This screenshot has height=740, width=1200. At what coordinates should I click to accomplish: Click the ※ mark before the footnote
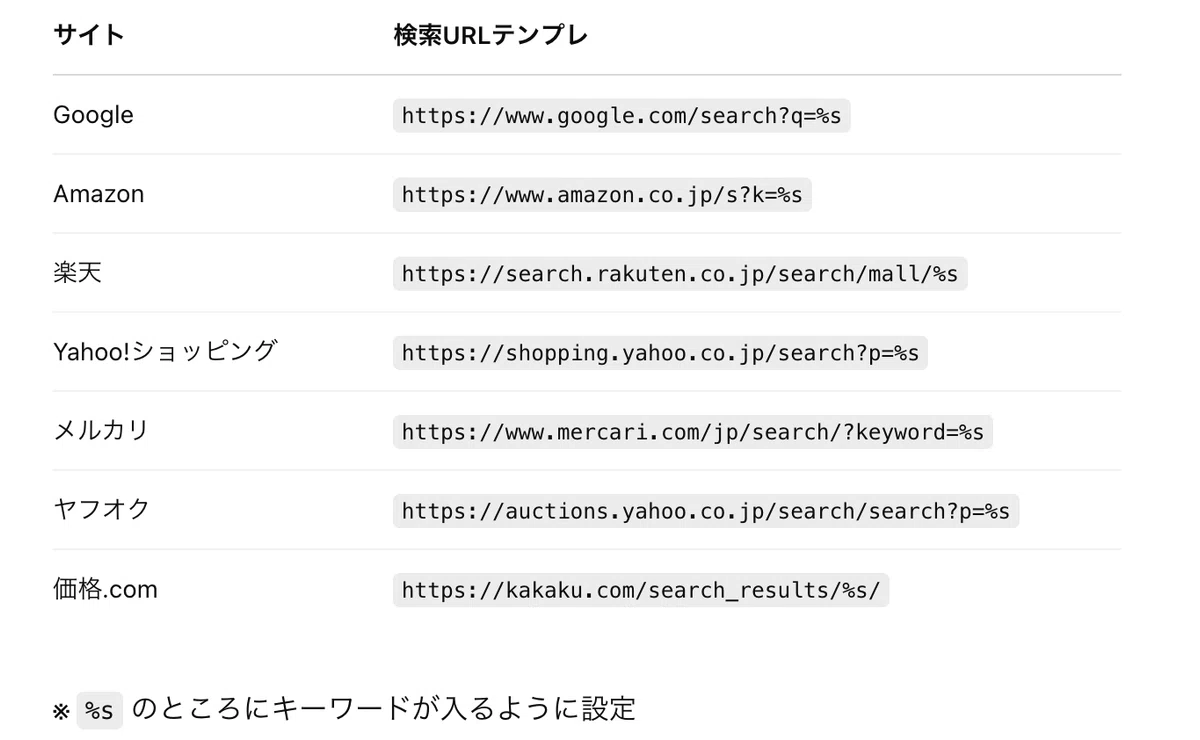click(62, 712)
